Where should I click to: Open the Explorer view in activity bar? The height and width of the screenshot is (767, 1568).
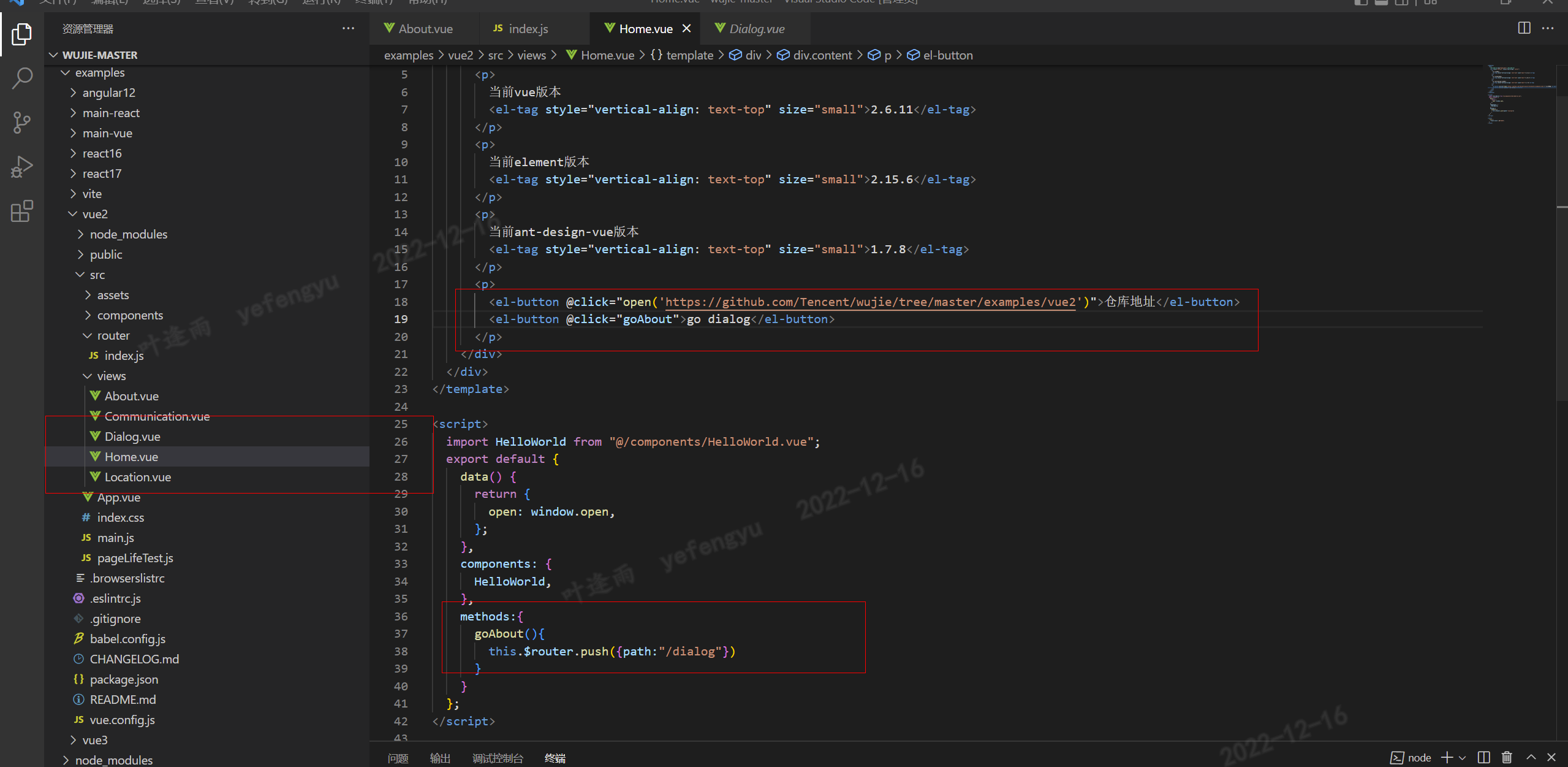tap(22, 34)
